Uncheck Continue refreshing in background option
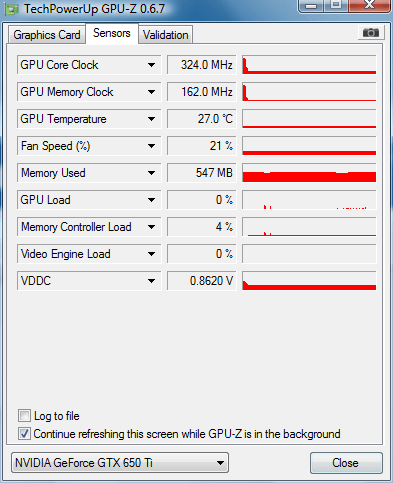Viewport: 393px width, 483px height. coord(24,434)
